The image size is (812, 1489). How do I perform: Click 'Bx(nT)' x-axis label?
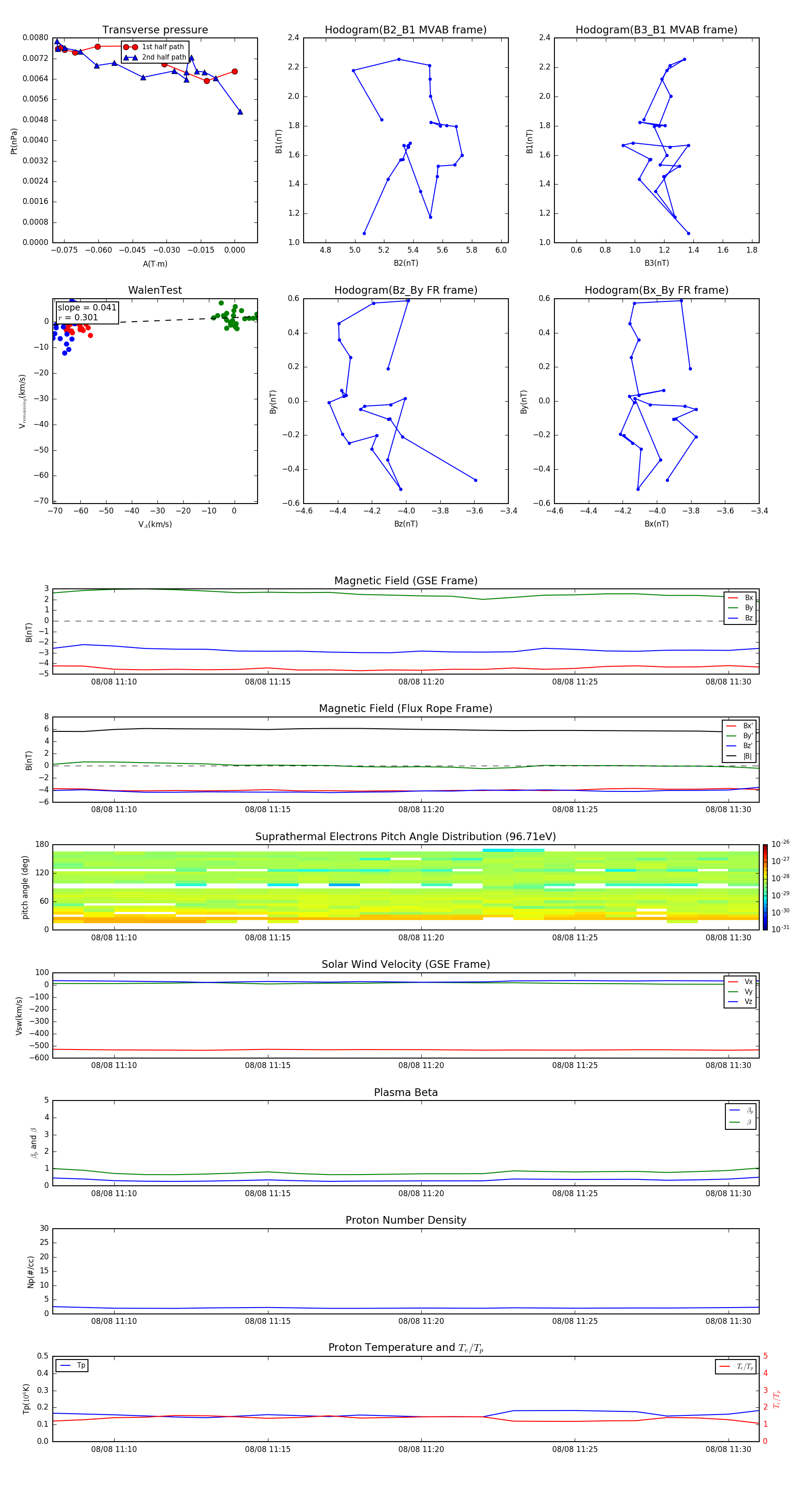pyautogui.click(x=656, y=524)
